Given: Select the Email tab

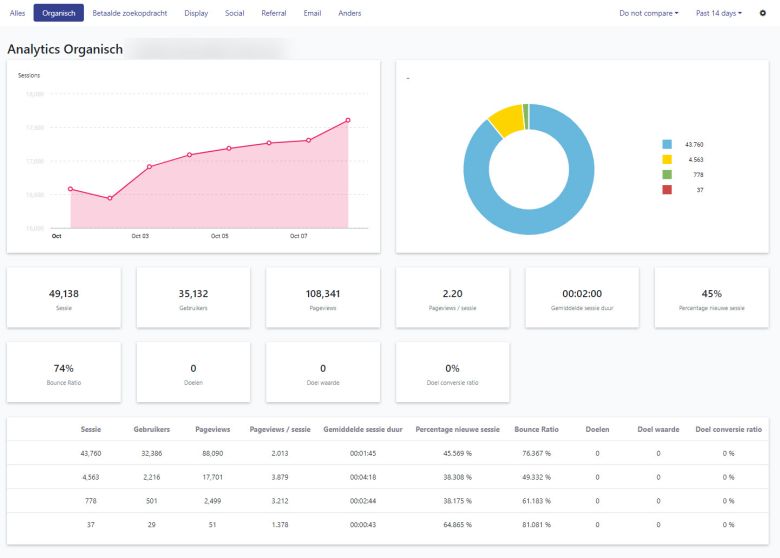Looking at the screenshot, I should coord(313,13).
